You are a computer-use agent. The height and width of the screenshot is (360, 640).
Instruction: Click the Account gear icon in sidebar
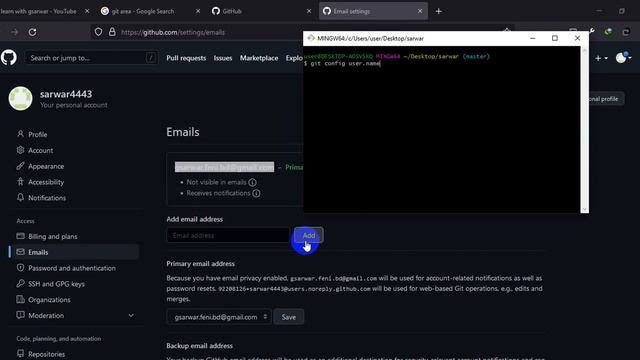tap(20, 150)
